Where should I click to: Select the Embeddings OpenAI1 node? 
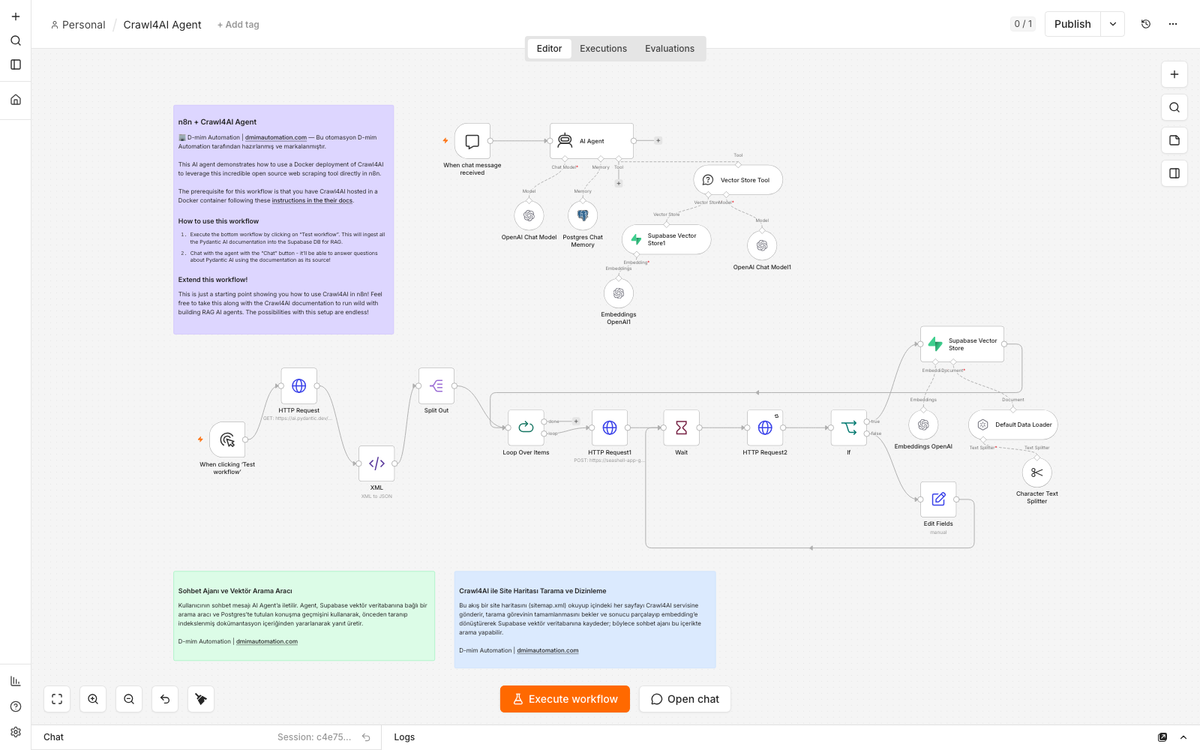(x=619, y=293)
